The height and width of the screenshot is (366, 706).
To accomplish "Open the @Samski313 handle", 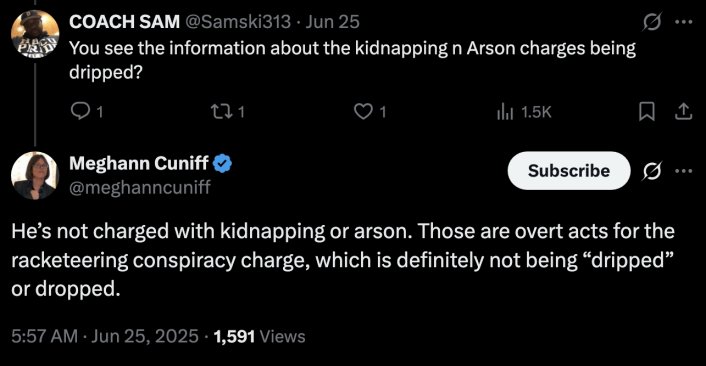I will (238, 22).
